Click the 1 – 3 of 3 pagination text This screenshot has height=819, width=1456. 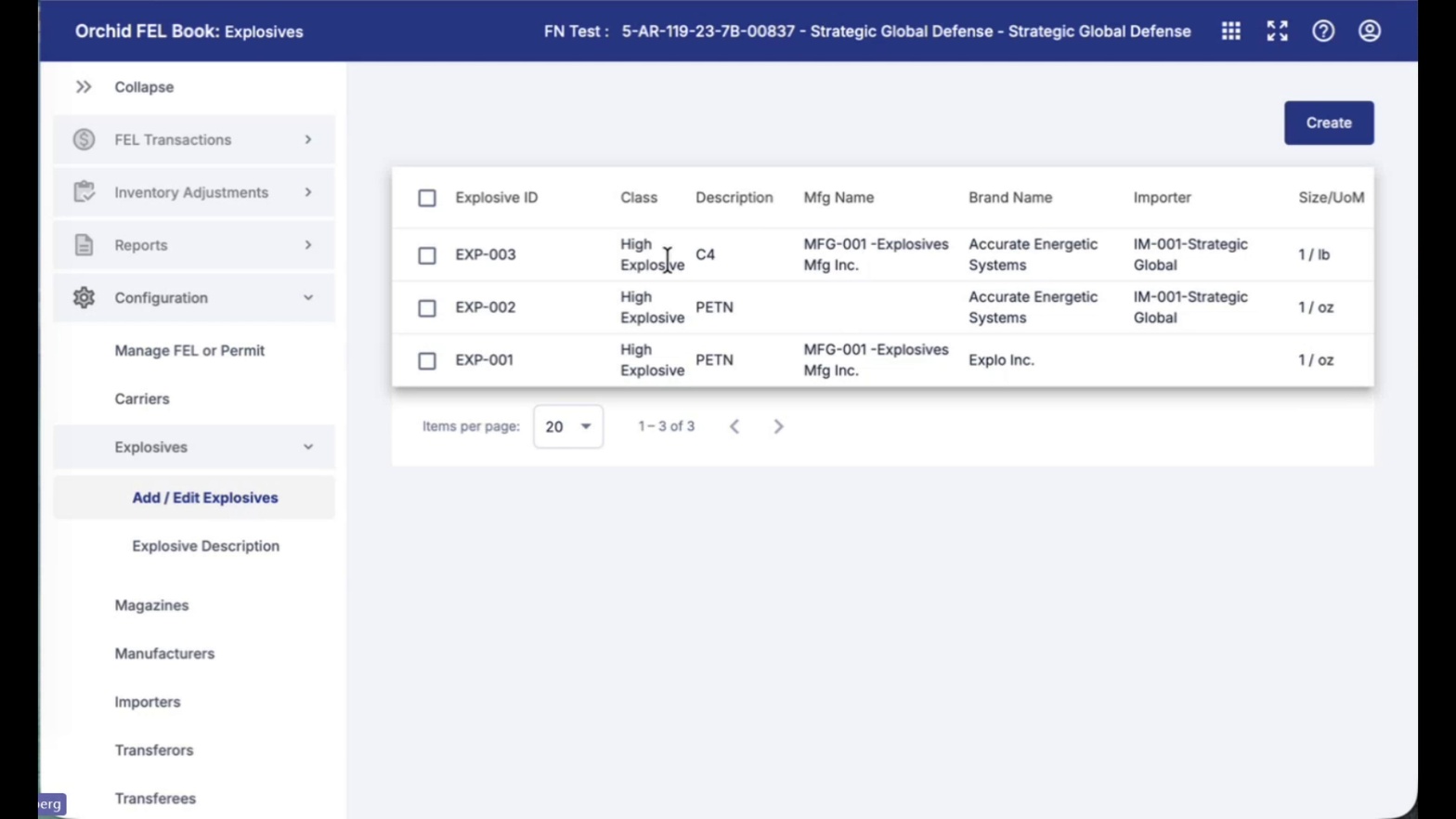point(666,426)
